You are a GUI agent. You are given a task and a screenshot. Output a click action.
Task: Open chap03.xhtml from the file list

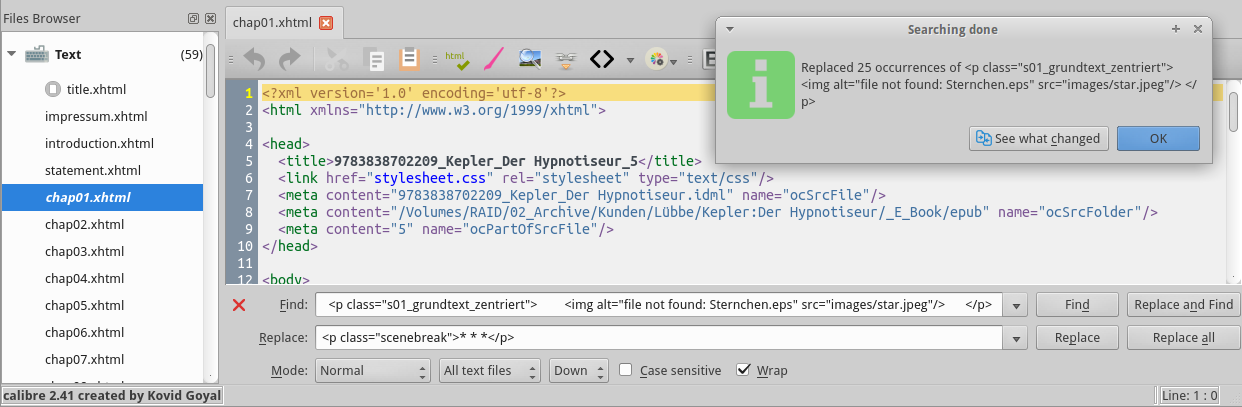coord(84,251)
